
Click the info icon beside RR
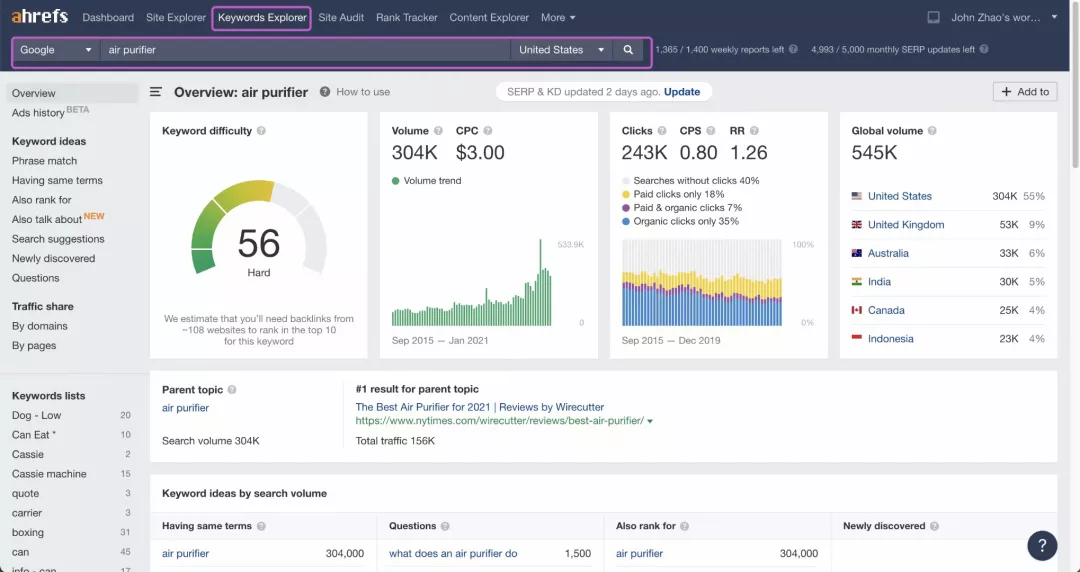pyautogui.click(x=754, y=131)
